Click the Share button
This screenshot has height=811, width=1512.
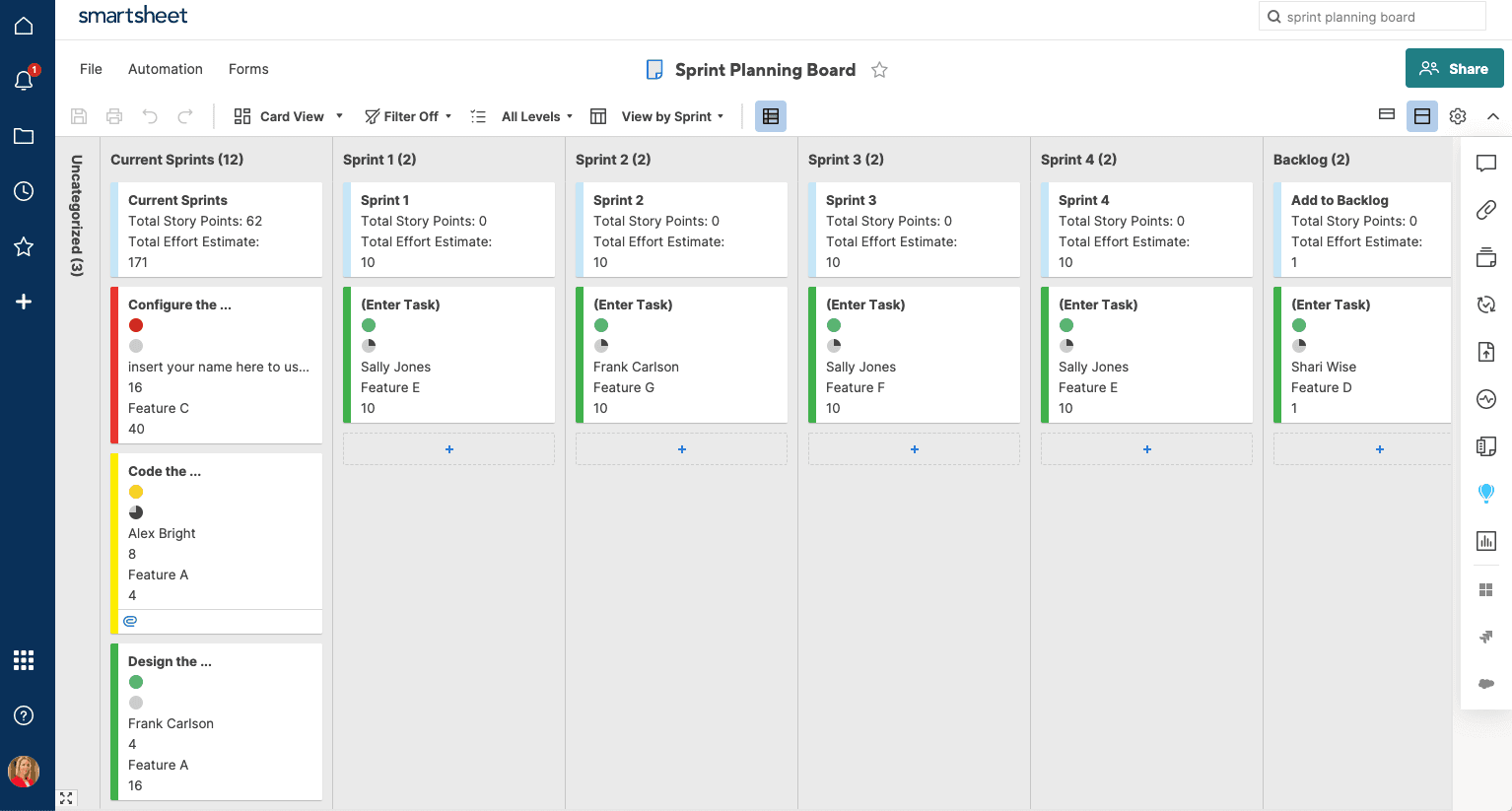pyautogui.click(x=1454, y=69)
